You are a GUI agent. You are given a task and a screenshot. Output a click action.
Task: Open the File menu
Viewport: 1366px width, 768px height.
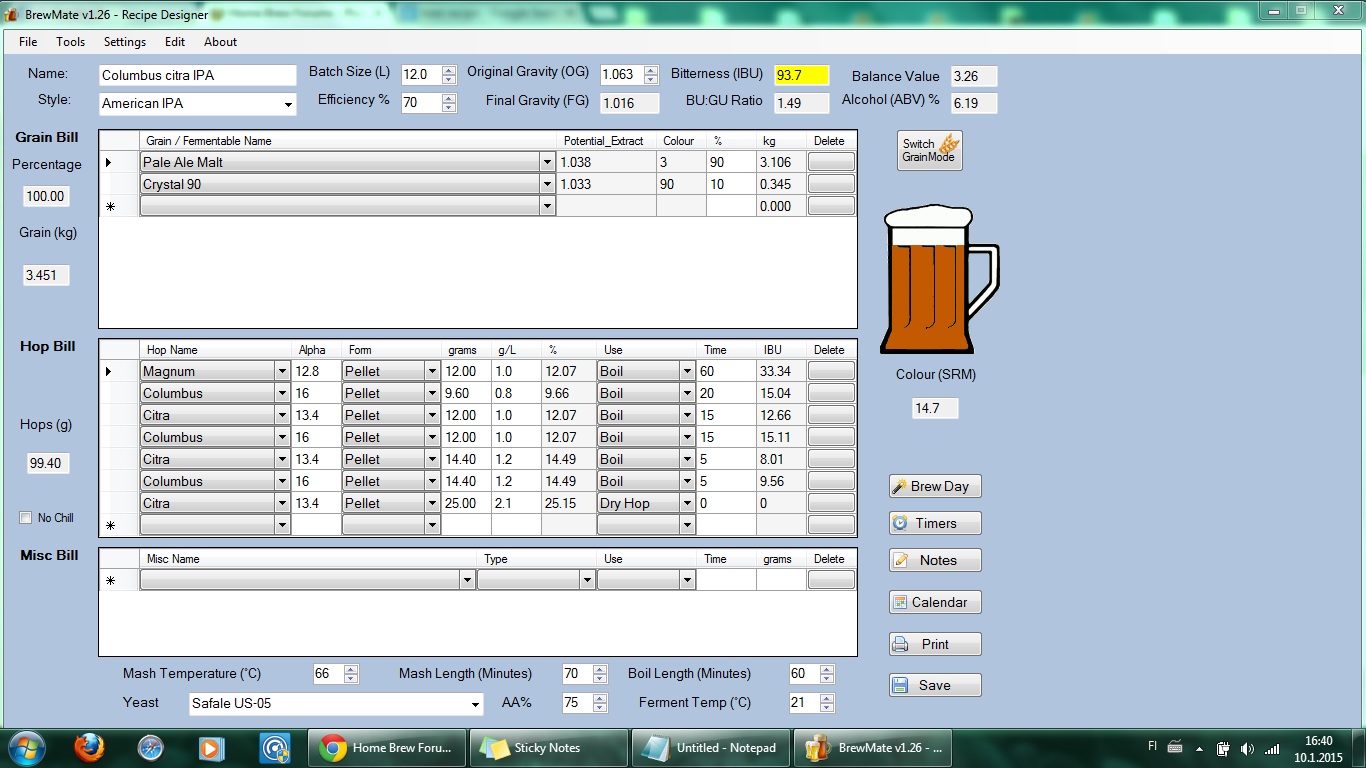click(28, 42)
